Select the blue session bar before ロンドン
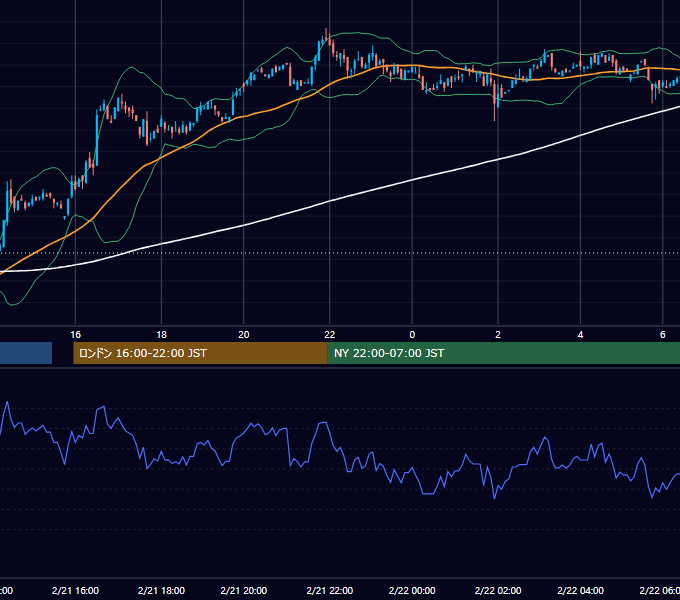The height and width of the screenshot is (600, 680). [26, 353]
